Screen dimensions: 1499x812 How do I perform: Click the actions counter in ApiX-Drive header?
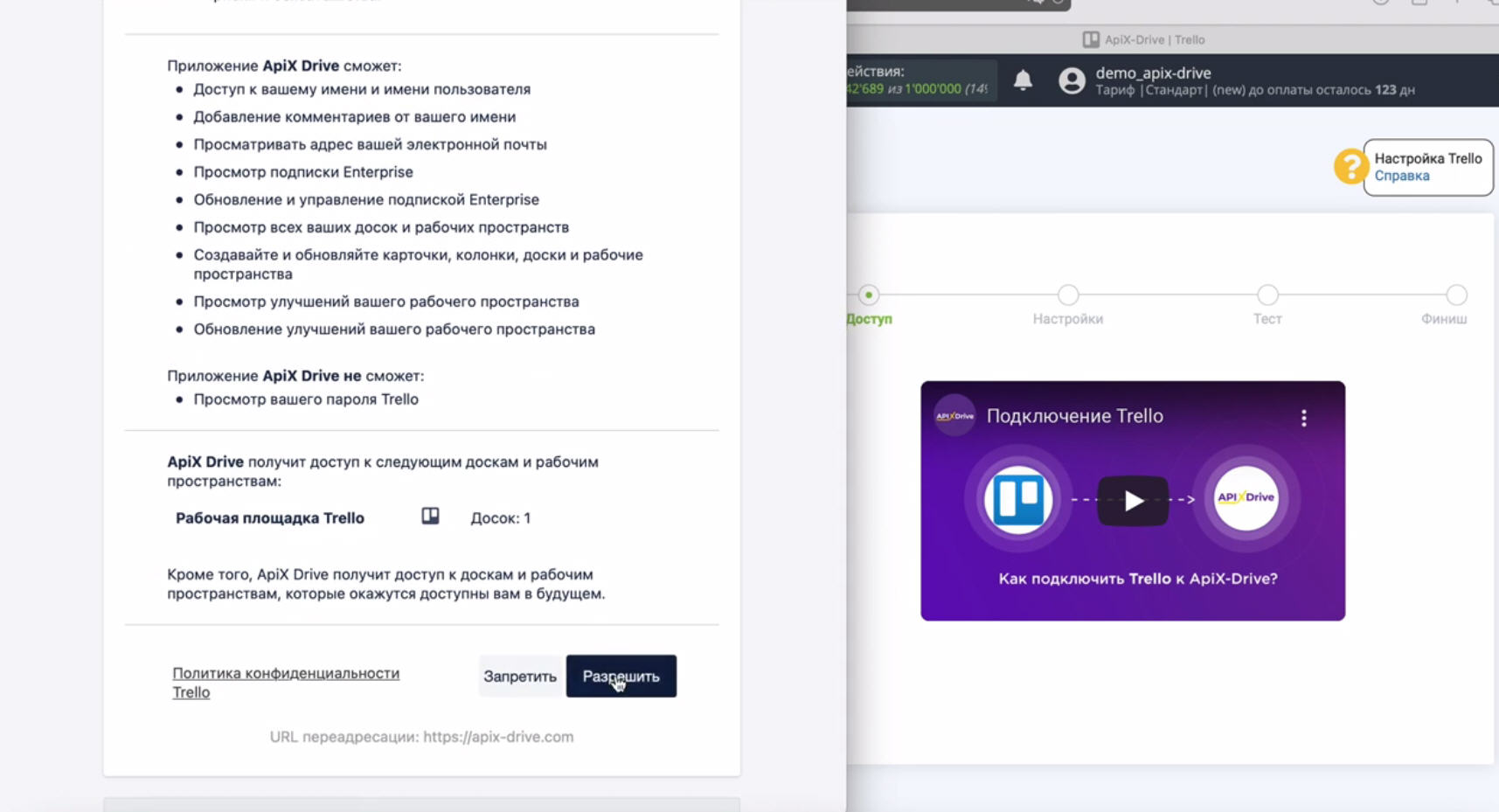point(920,80)
